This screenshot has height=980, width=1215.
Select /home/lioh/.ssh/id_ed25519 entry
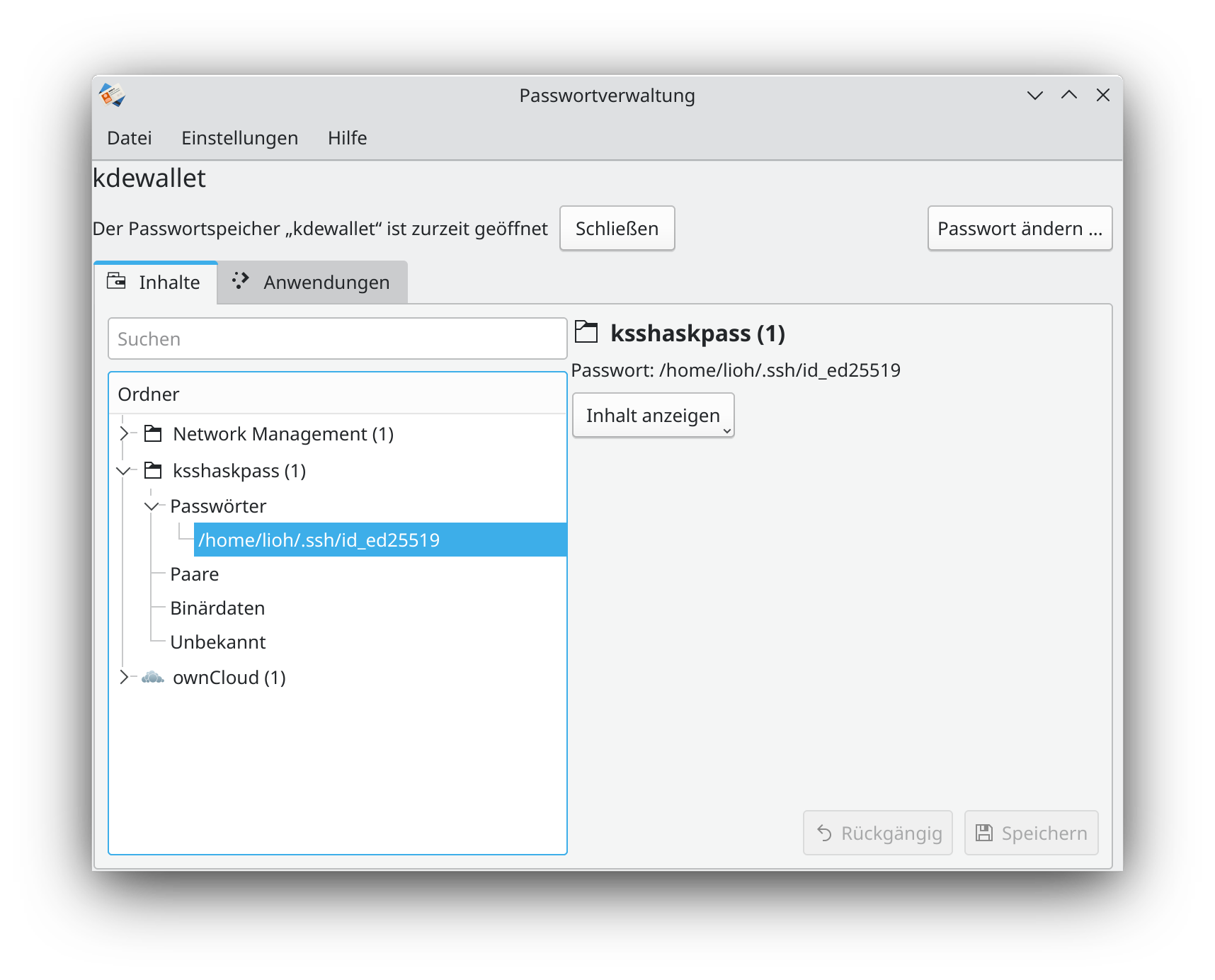tap(380, 540)
